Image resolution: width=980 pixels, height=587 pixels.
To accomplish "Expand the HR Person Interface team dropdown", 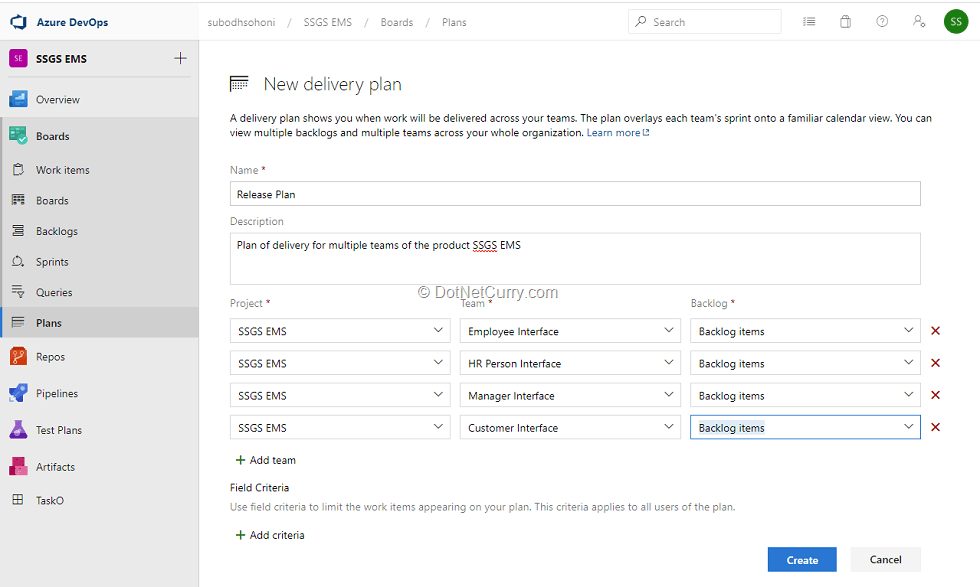I will point(570,363).
